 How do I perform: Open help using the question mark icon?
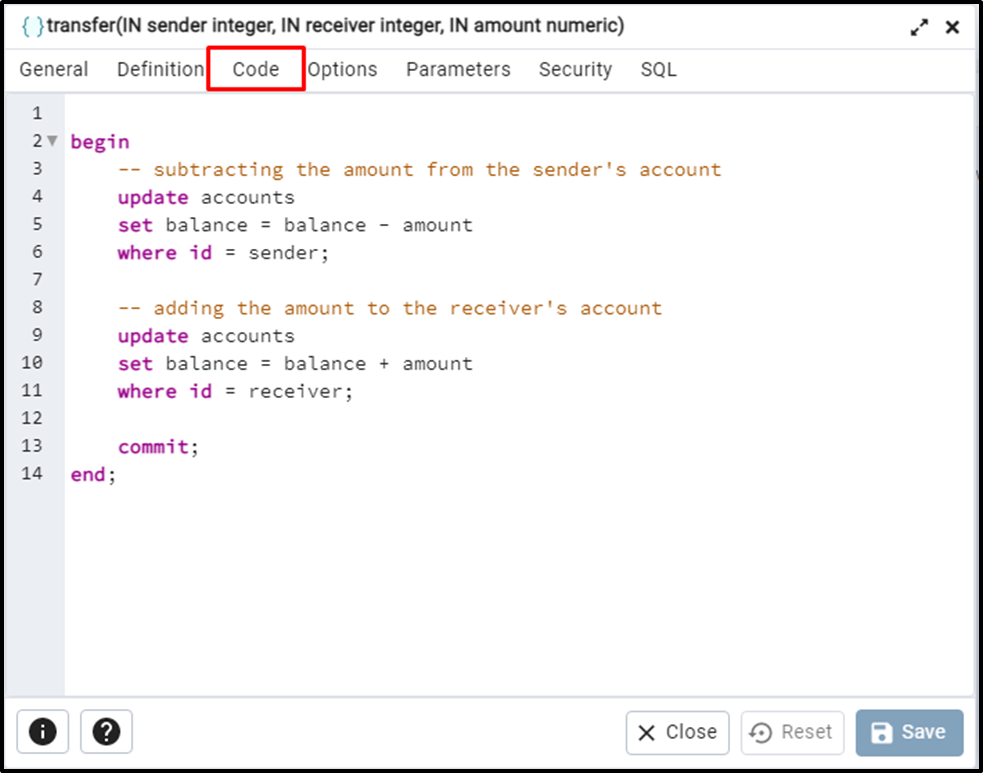[x=106, y=732]
